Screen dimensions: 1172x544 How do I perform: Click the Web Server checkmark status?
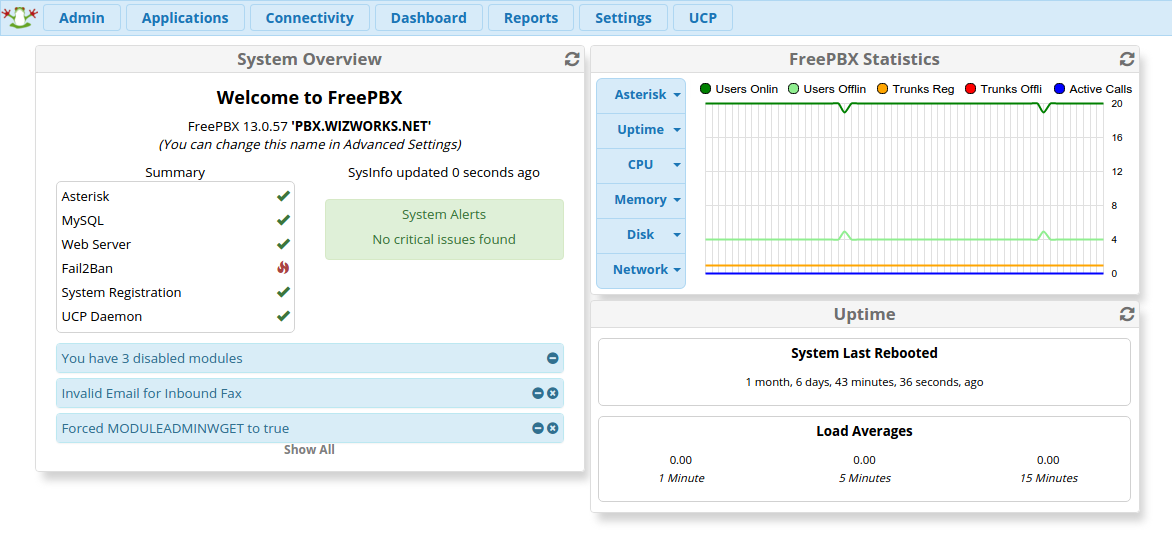pos(283,244)
